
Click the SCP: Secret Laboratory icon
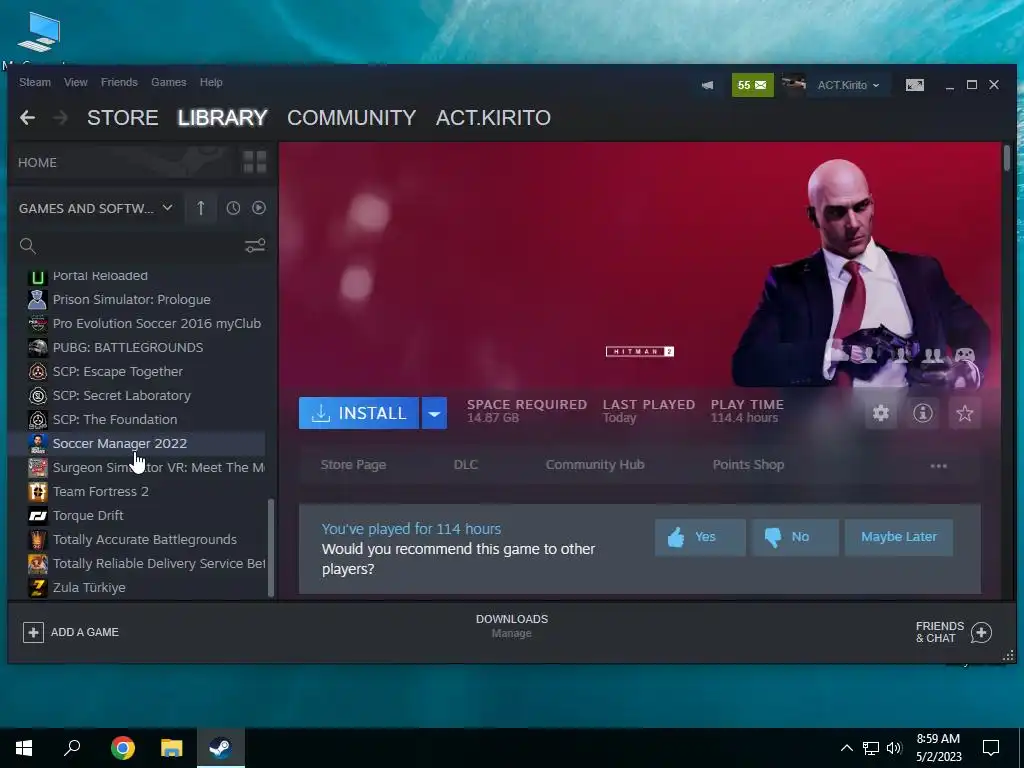(38, 395)
